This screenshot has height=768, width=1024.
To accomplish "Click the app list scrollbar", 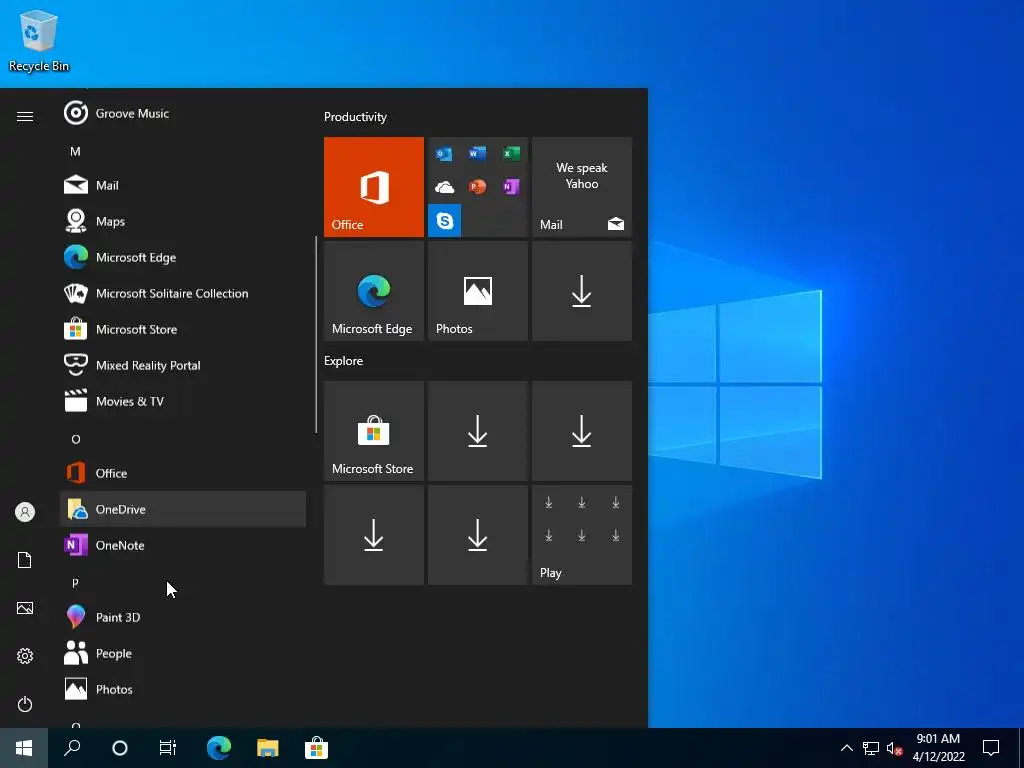I will (316, 334).
